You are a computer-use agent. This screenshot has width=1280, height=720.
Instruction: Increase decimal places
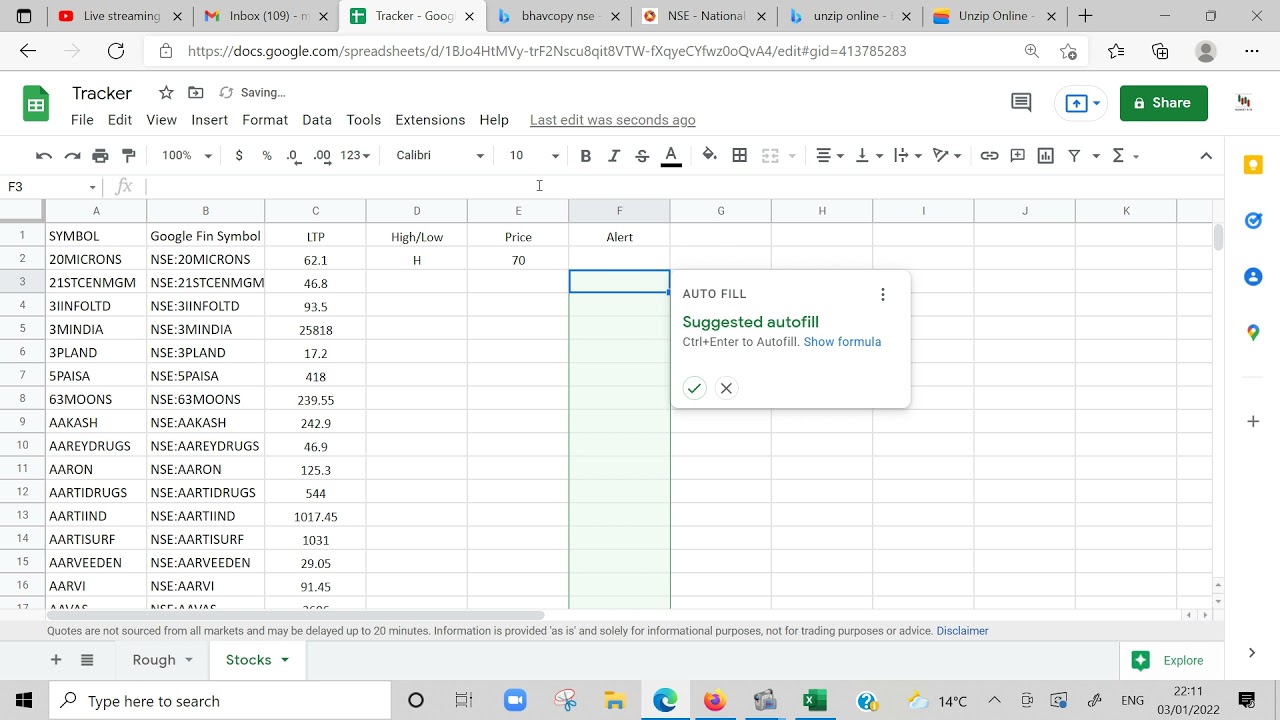click(x=322, y=156)
